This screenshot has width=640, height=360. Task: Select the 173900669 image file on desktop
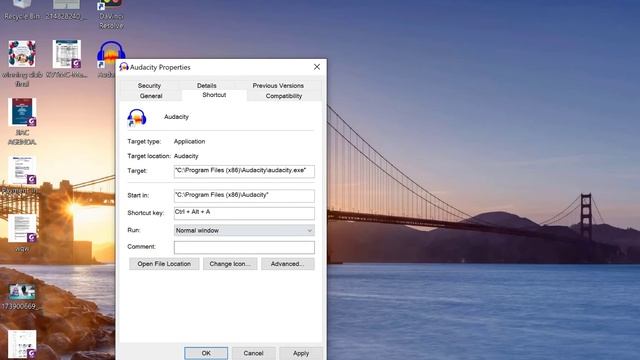point(22,296)
